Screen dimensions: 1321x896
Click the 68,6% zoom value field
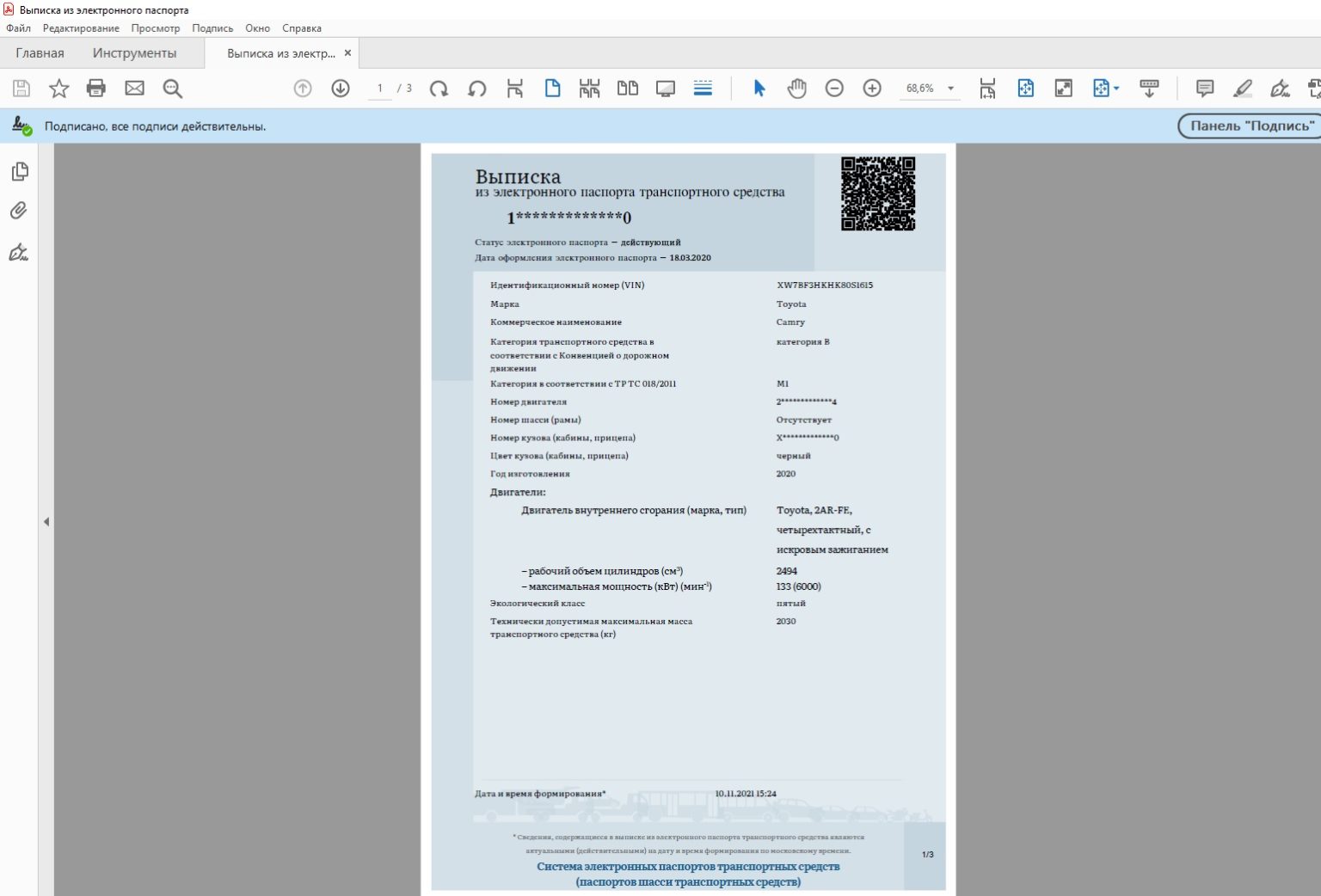click(920, 88)
